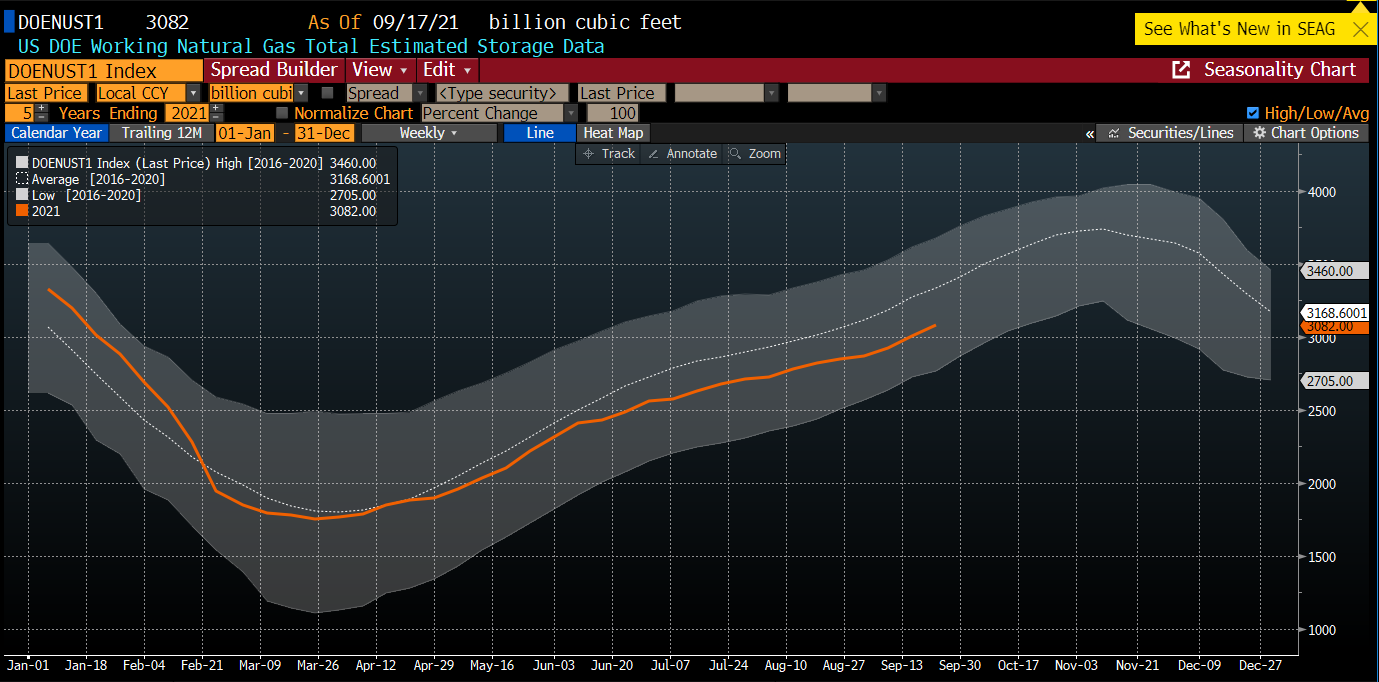Tick the Spread checkbox

coord(327,93)
